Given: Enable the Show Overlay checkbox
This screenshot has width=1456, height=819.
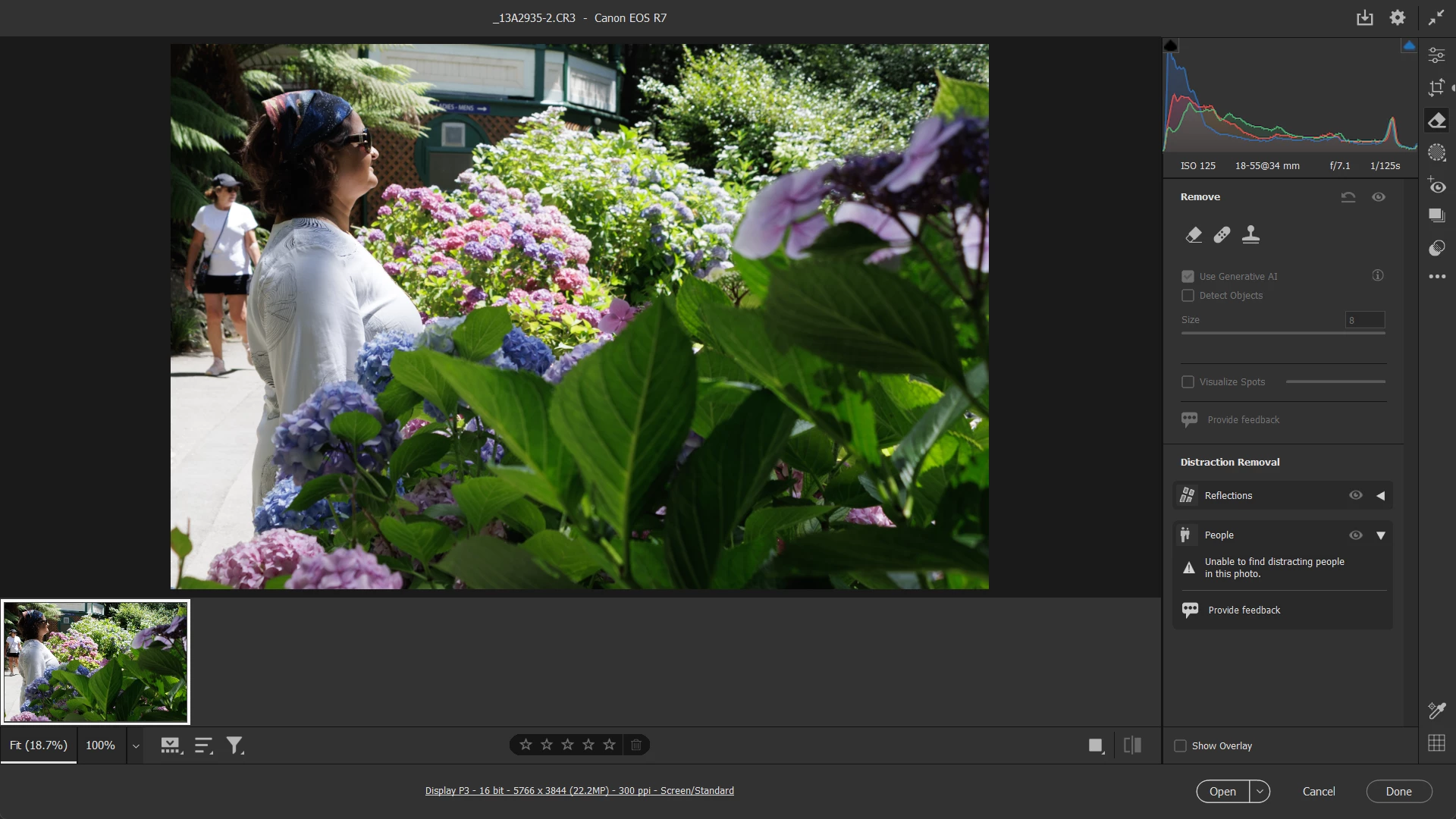Looking at the screenshot, I should click(x=1181, y=746).
